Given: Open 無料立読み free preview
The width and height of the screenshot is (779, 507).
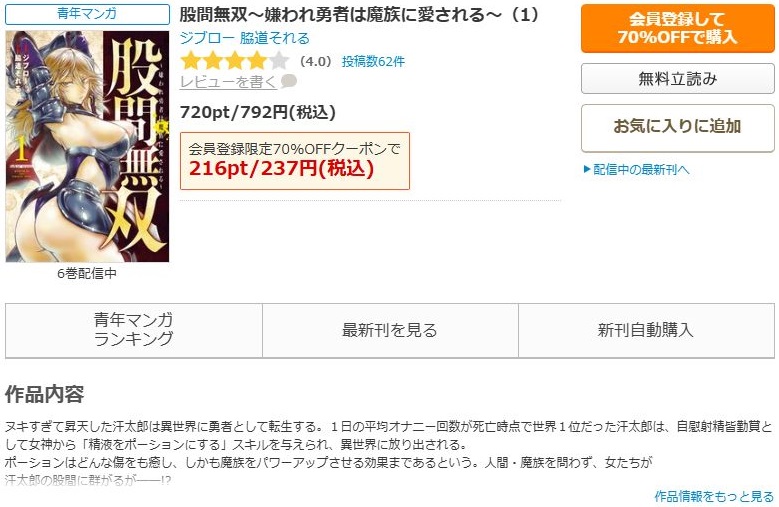Looking at the screenshot, I should click(678, 79).
